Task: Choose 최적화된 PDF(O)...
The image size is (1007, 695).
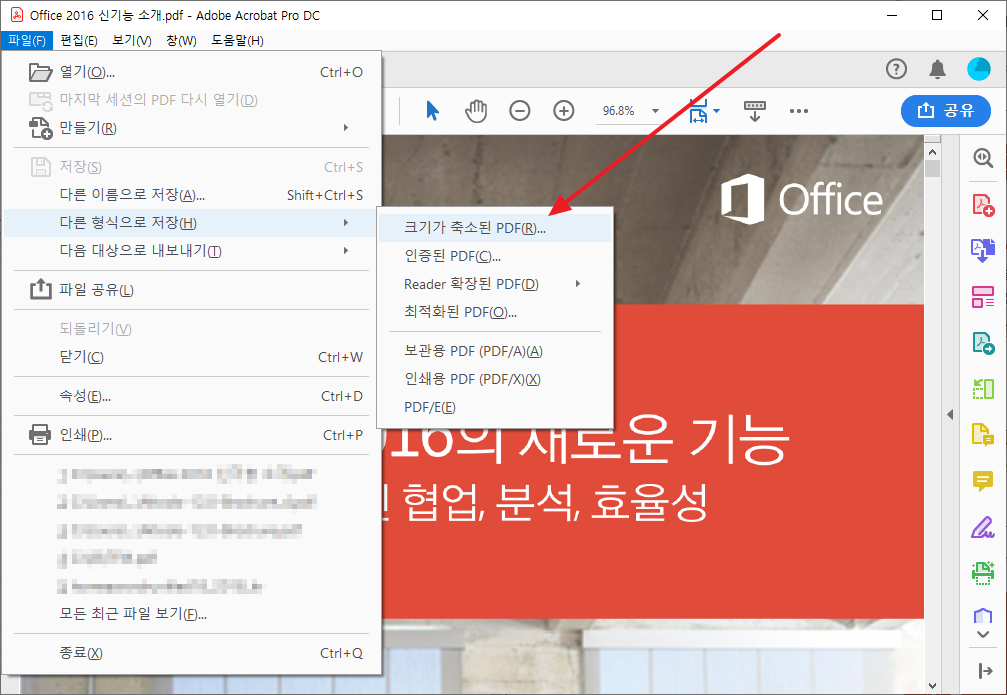Action: tap(495, 312)
